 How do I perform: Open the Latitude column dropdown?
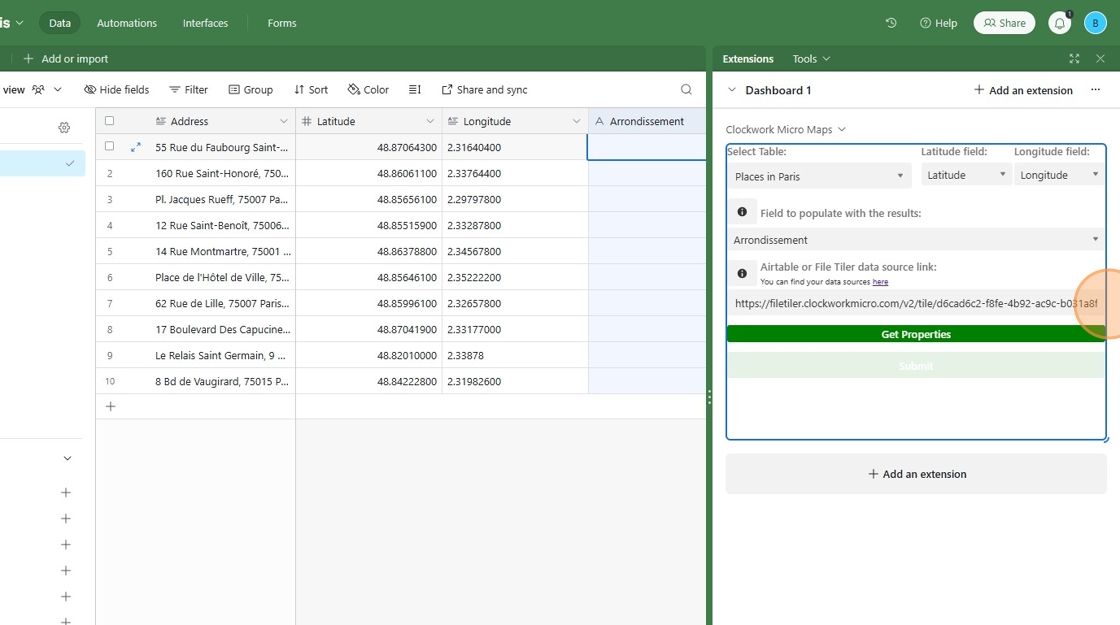click(430, 121)
